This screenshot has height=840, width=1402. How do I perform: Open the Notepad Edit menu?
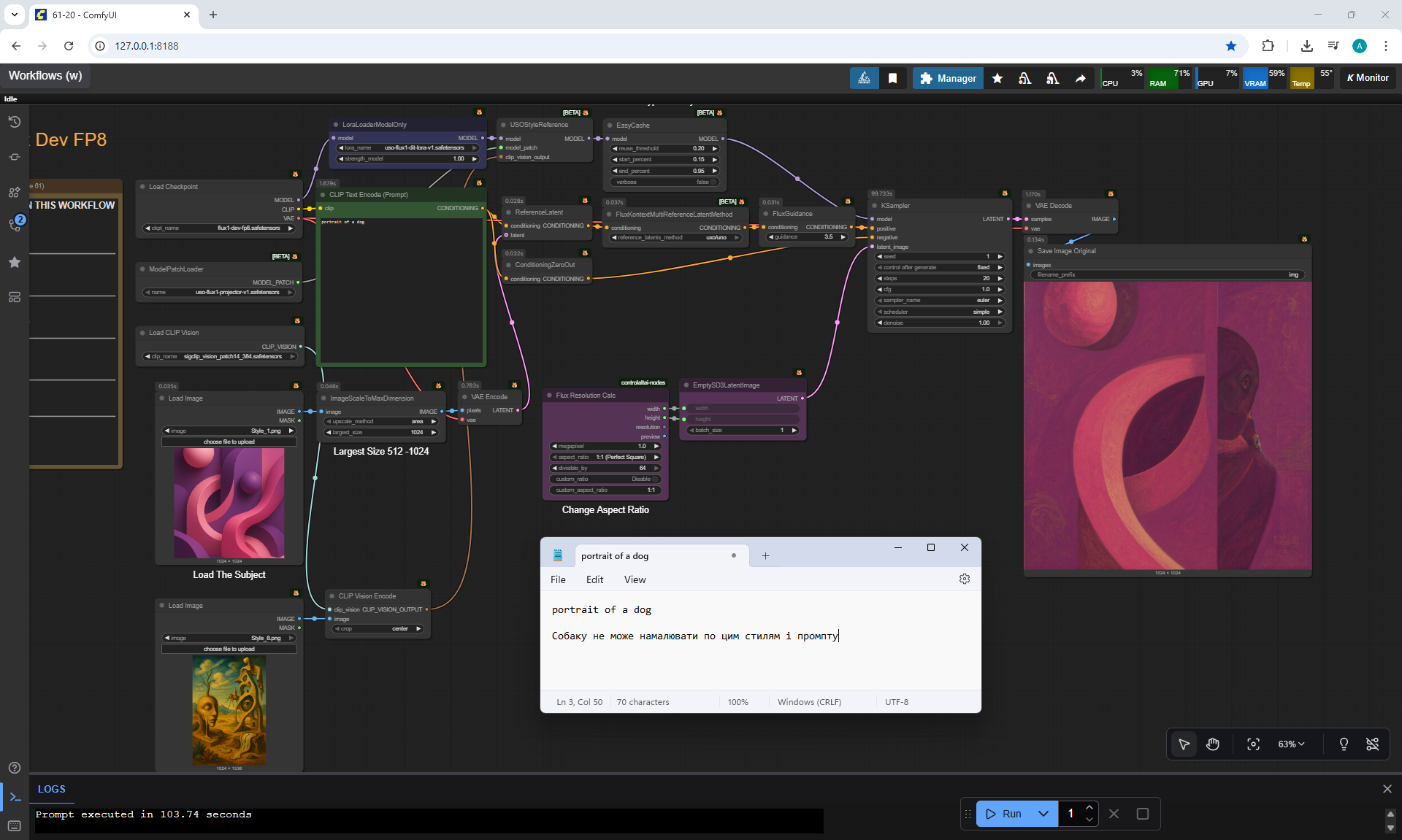(594, 579)
